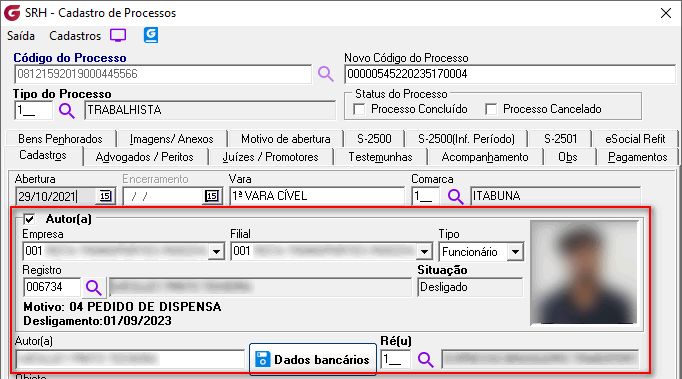Expand the Empresa dropdown
This screenshot has width=682, height=379.
pos(216,252)
